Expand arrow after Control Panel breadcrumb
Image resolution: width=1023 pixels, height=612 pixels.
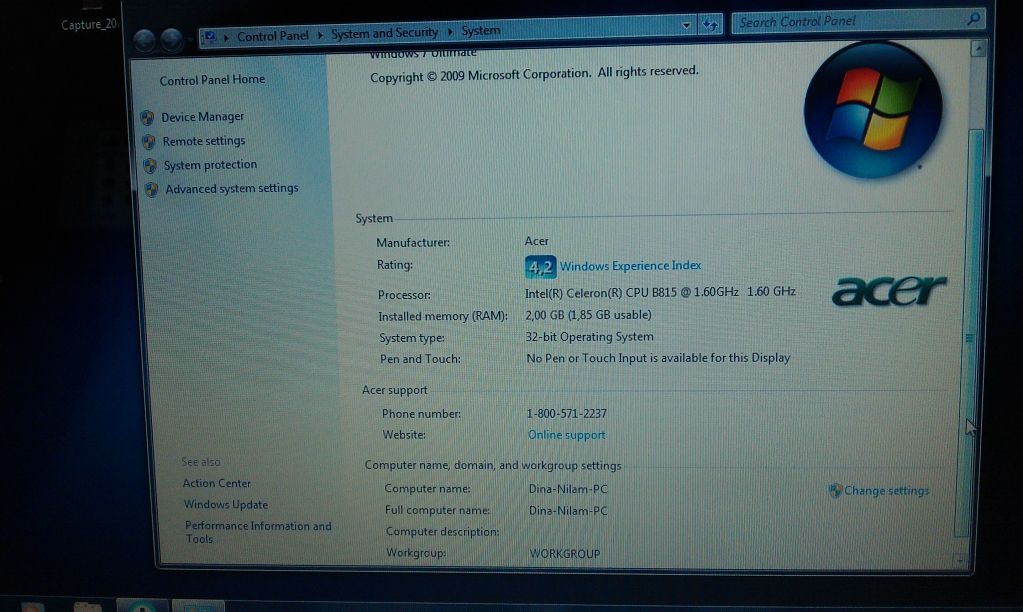[320, 35]
